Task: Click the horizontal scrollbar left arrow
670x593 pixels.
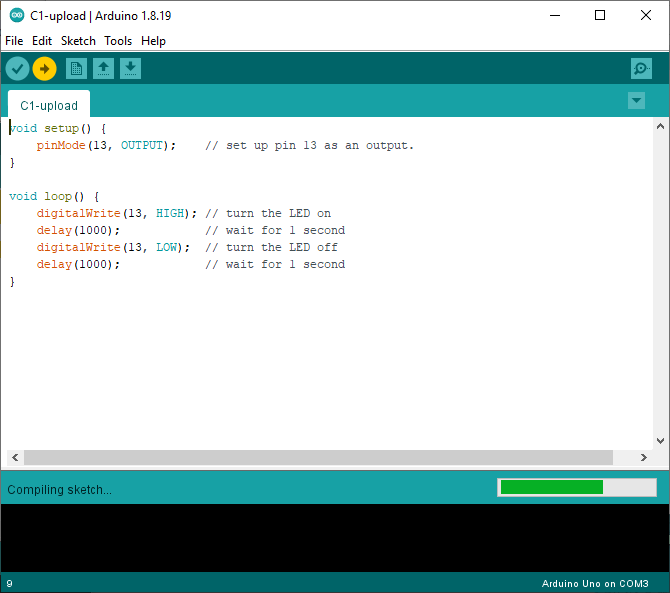Action: [x=15, y=458]
